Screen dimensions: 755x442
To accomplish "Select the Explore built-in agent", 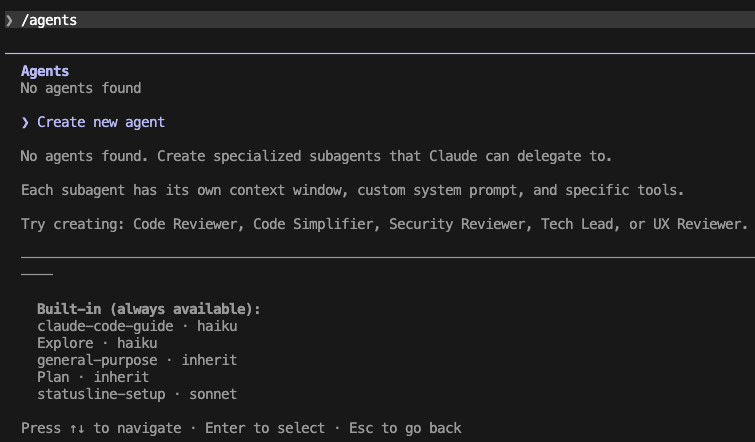I will tap(65, 343).
